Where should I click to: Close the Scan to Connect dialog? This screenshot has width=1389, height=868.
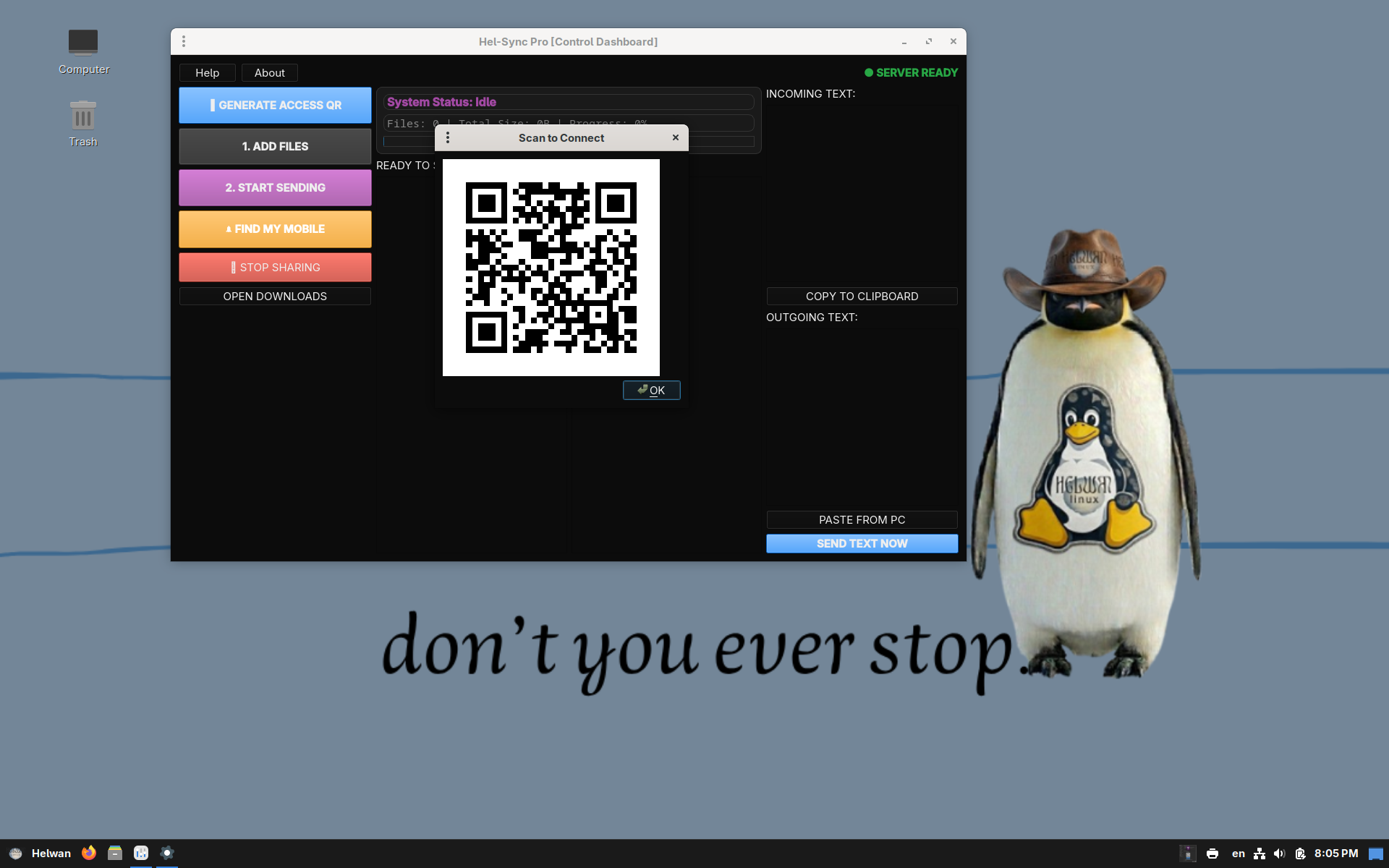click(676, 137)
